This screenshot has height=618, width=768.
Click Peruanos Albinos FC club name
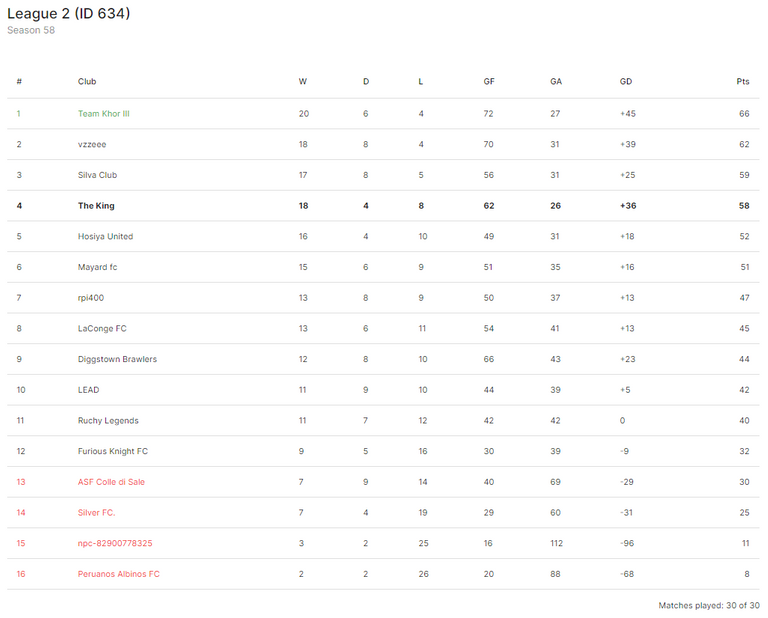[119, 574]
